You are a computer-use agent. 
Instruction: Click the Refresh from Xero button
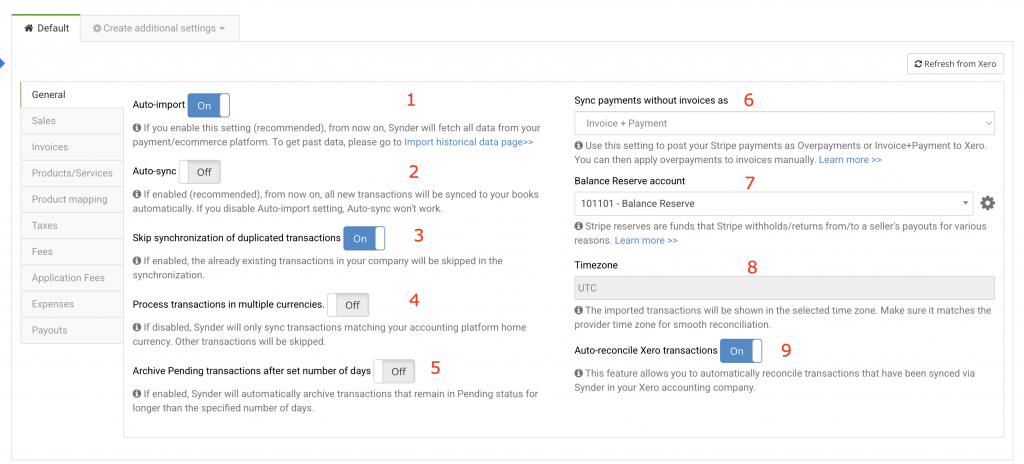coord(954,64)
